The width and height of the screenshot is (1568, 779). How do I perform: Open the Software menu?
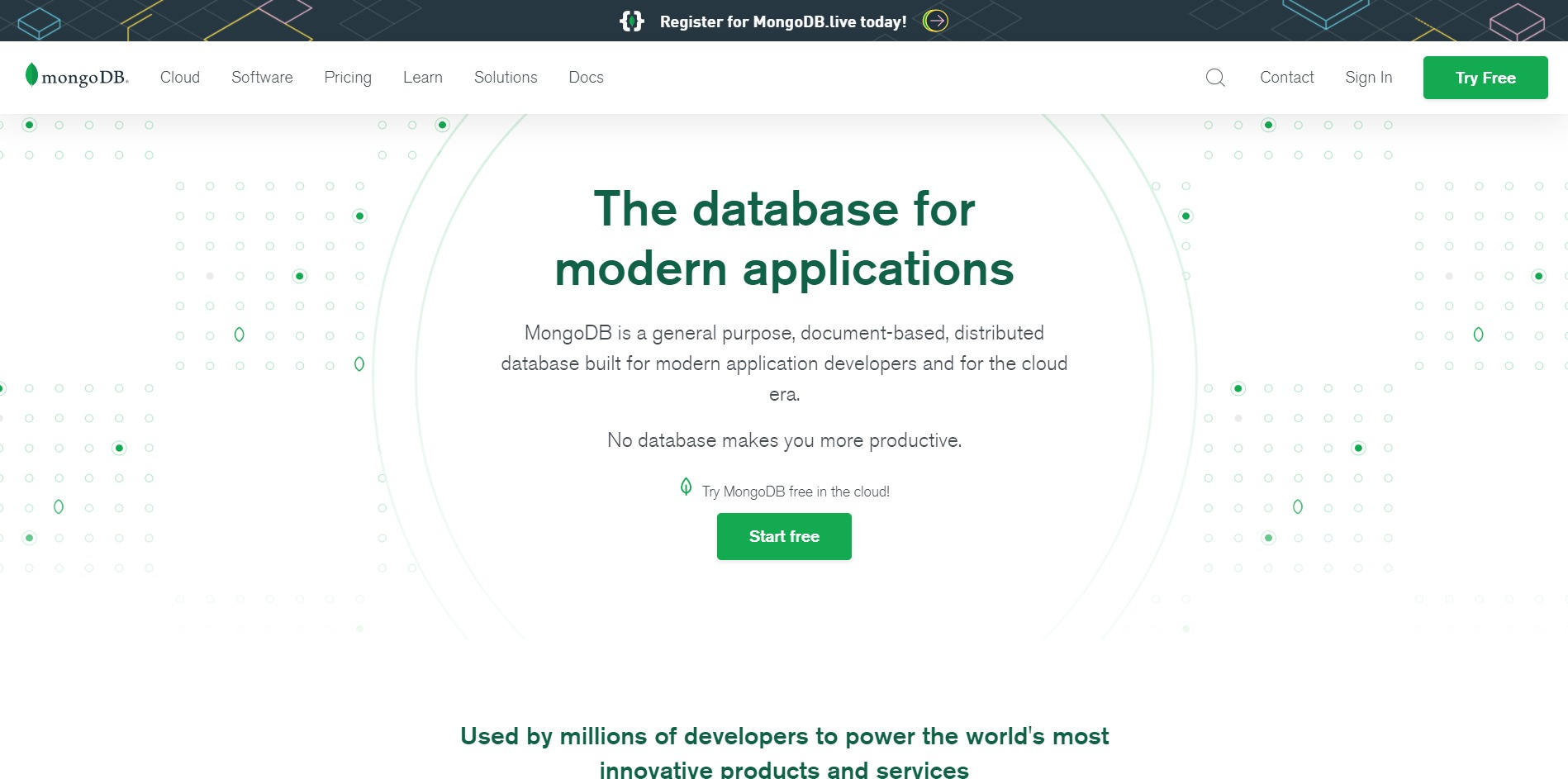click(262, 78)
